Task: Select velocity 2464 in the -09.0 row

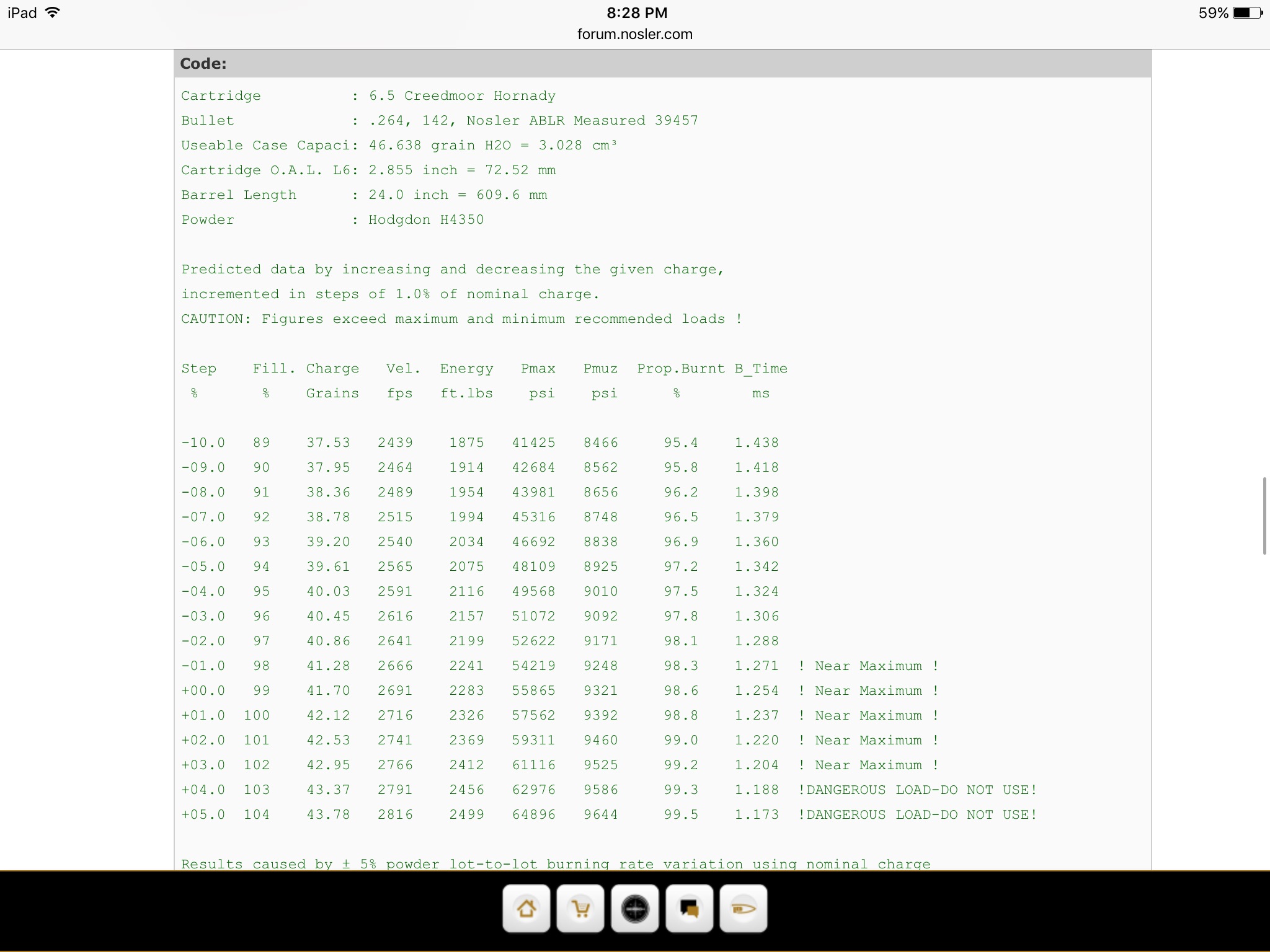Action: point(395,468)
